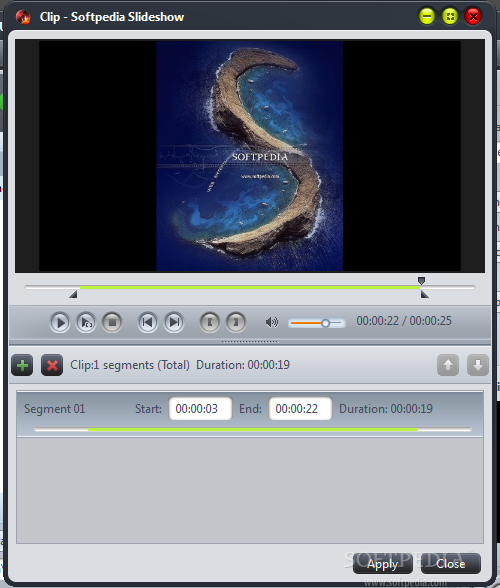Click the Apply button

[383, 564]
